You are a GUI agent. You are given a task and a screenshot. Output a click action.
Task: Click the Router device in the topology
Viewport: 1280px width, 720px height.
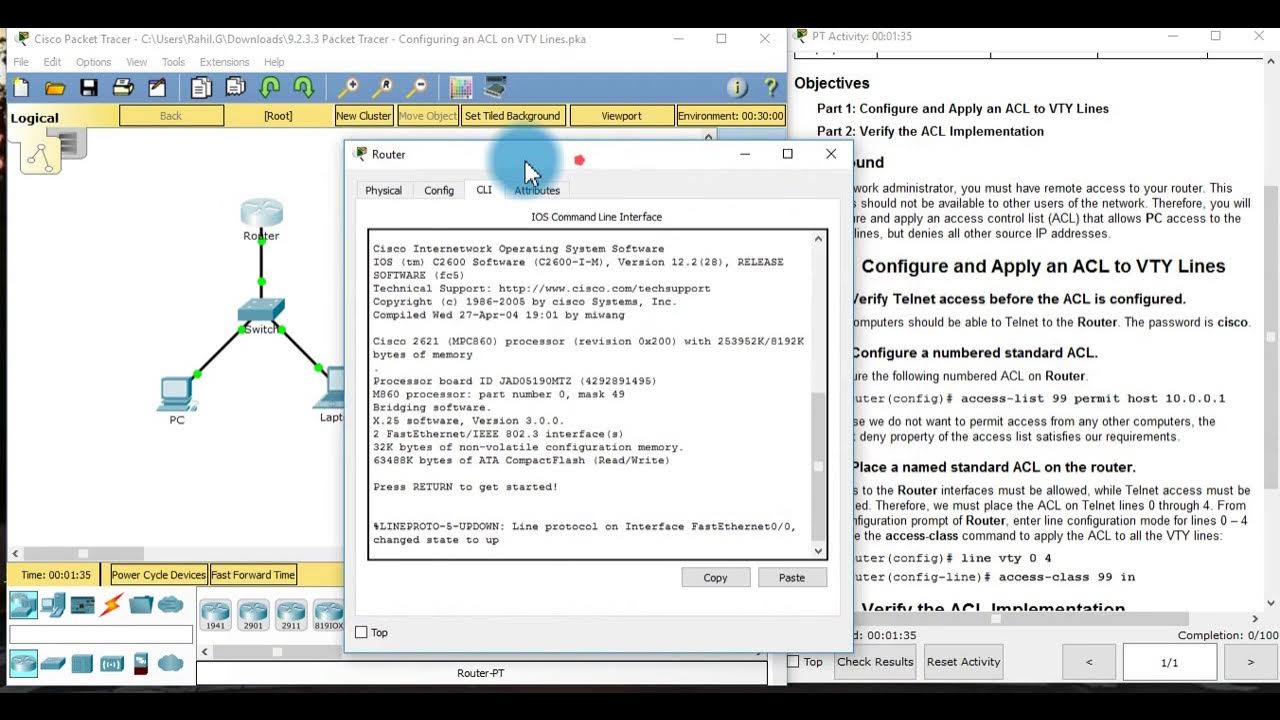pyautogui.click(x=262, y=214)
